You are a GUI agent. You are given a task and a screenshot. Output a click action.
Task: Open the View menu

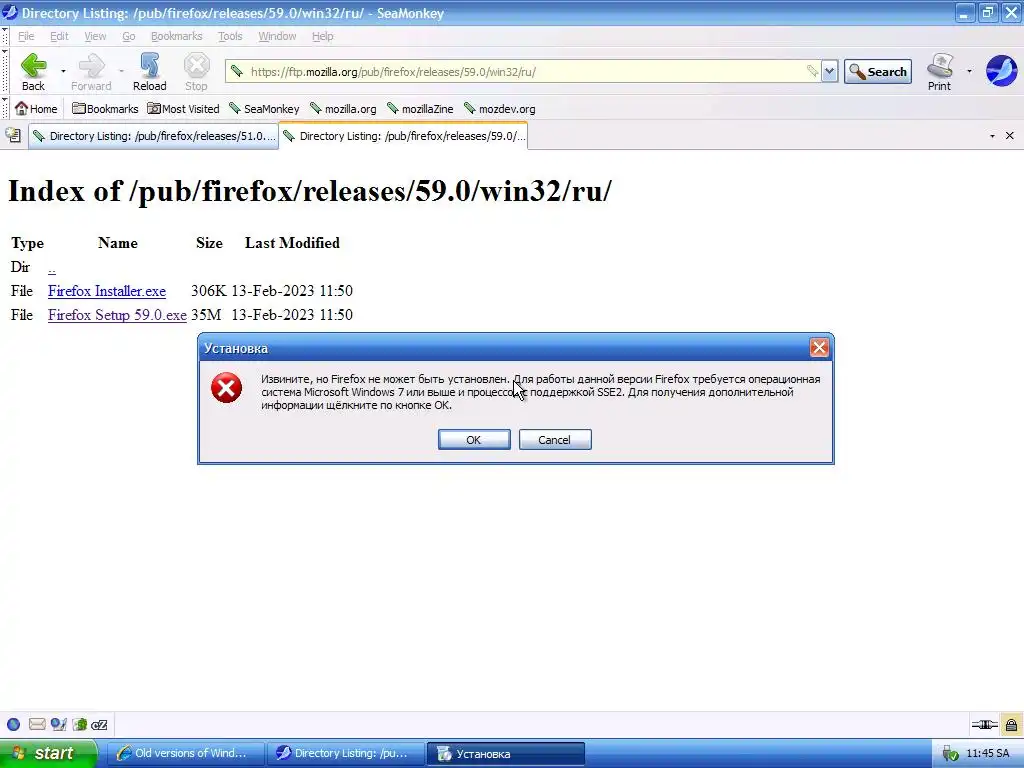(95, 36)
